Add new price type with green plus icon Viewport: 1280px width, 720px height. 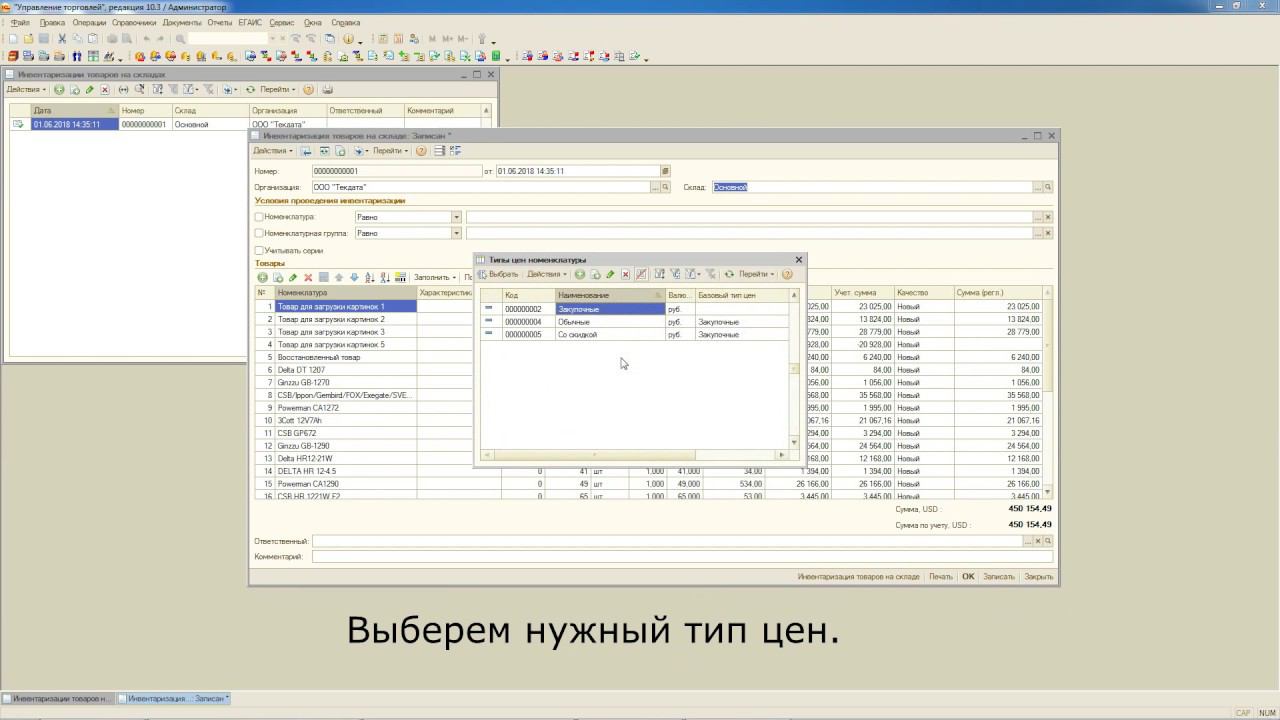click(x=580, y=274)
